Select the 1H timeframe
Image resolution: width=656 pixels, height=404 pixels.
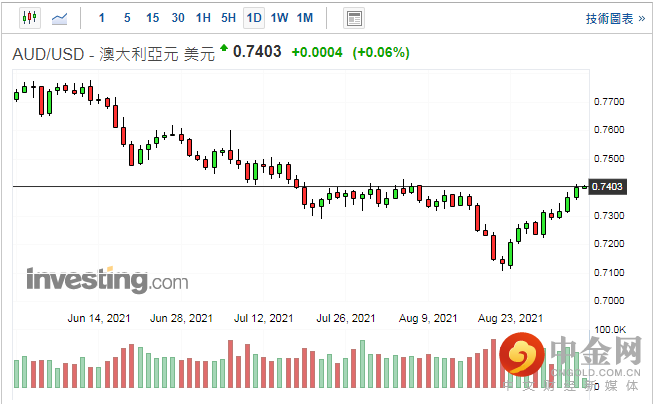coord(203,18)
